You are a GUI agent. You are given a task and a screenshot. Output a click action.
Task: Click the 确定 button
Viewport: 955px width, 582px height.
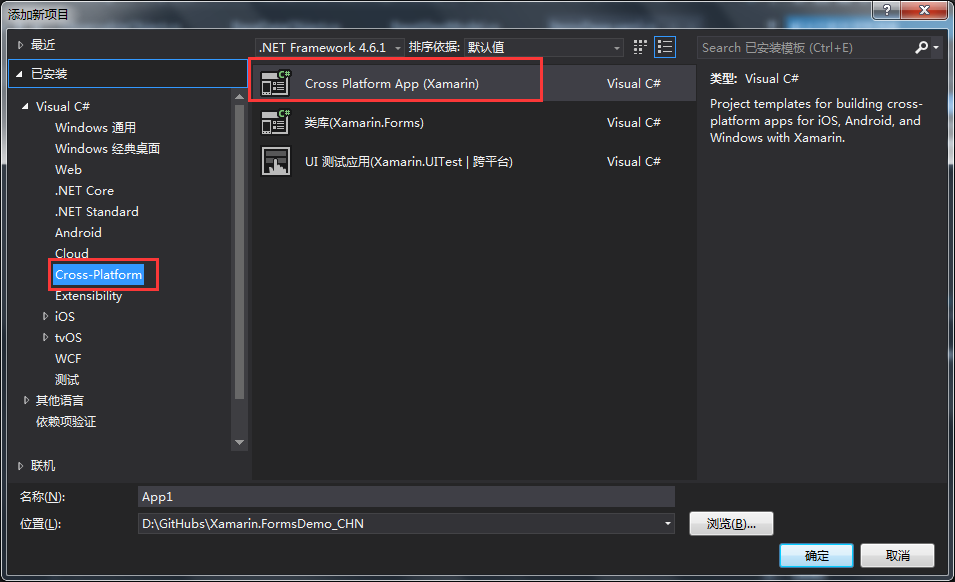817,555
